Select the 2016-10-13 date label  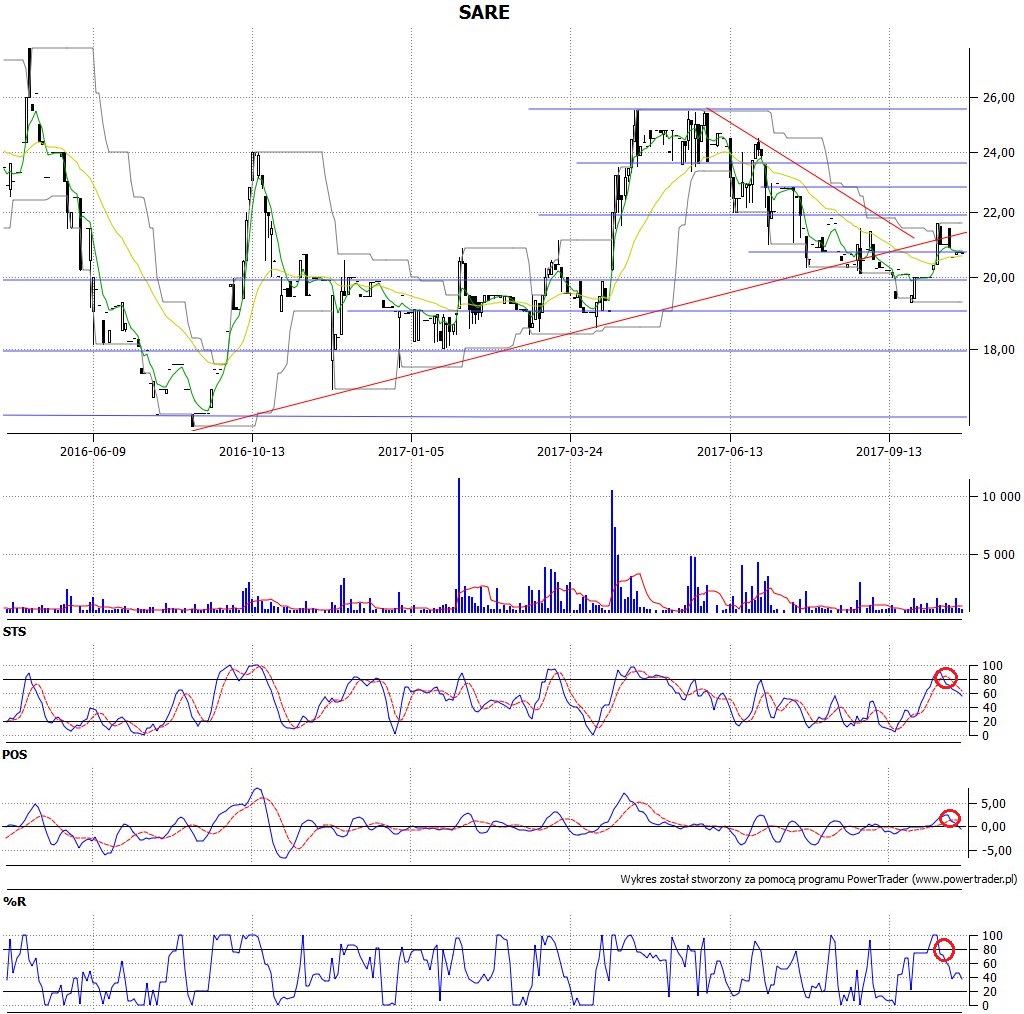[251, 451]
